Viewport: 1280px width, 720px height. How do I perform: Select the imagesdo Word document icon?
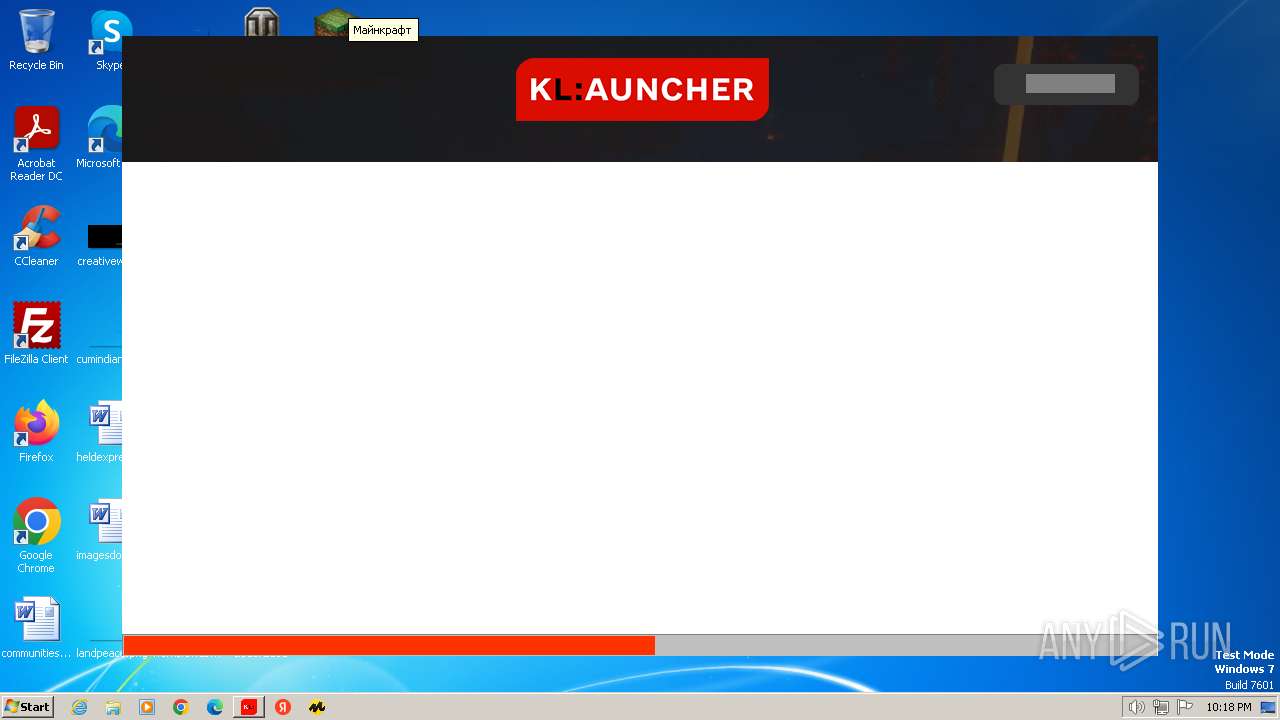[100, 530]
